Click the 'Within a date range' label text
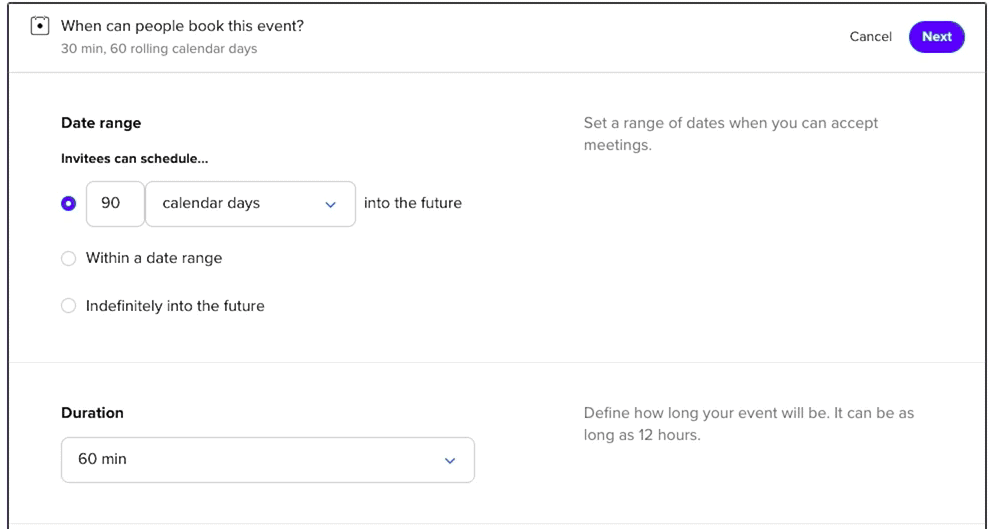 click(154, 258)
